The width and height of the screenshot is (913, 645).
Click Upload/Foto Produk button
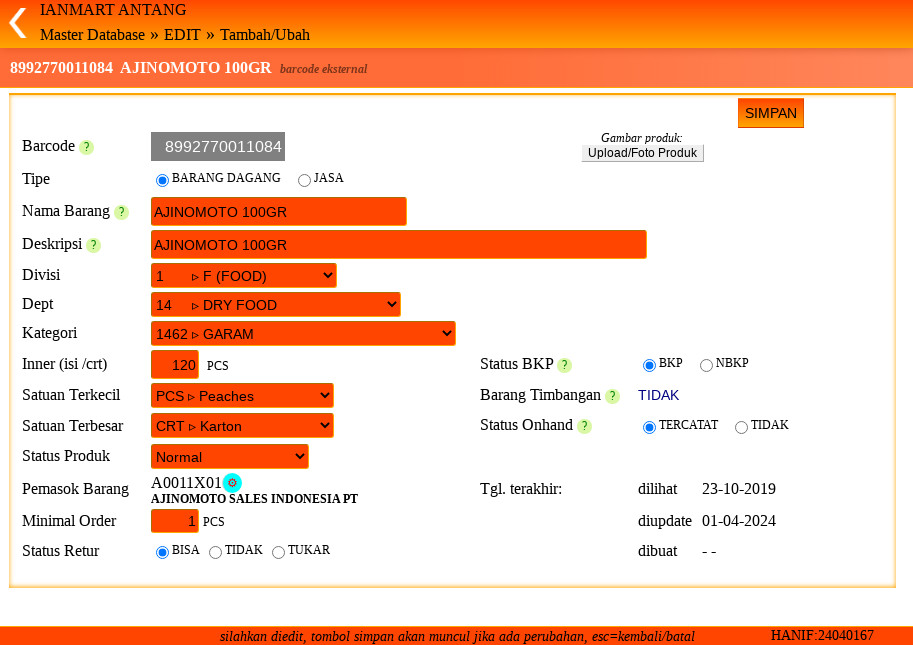(642, 153)
